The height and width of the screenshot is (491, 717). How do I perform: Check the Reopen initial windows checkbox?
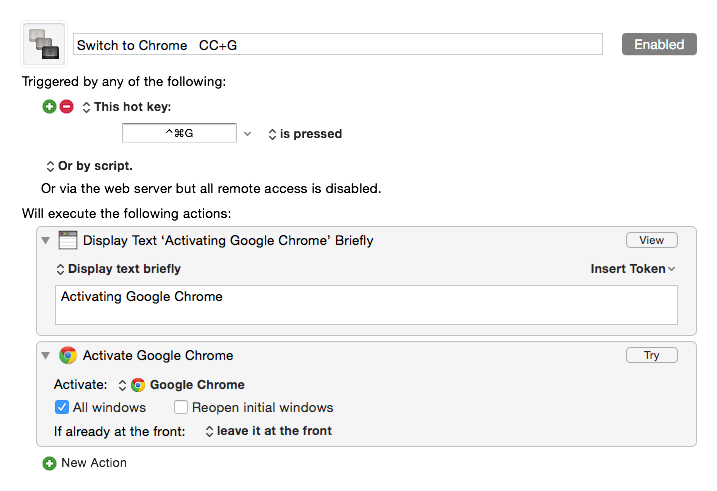pos(181,407)
